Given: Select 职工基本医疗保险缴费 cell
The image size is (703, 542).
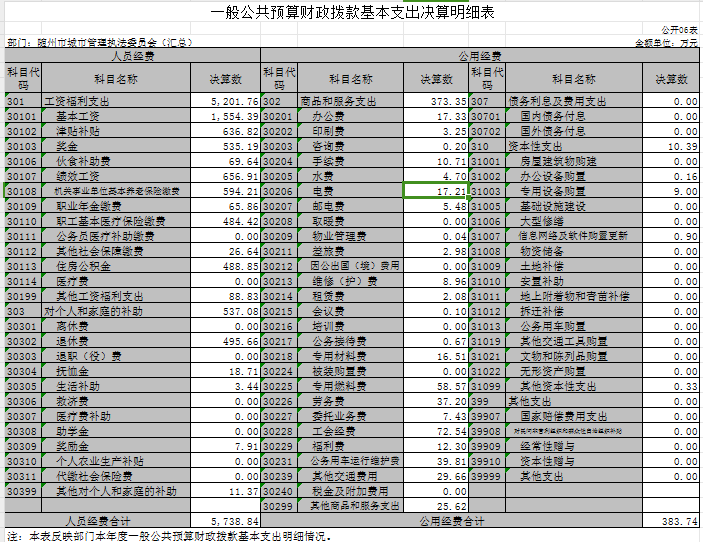Looking at the screenshot, I should coord(116,221).
